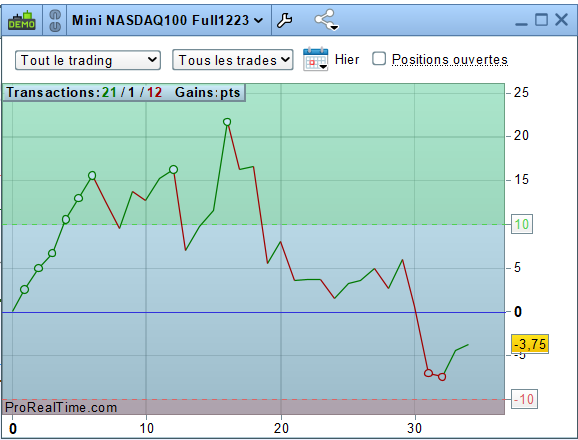This screenshot has width=578, height=440.
Task: Click the 'Hier' date label
Action: (x=347, y=59)
